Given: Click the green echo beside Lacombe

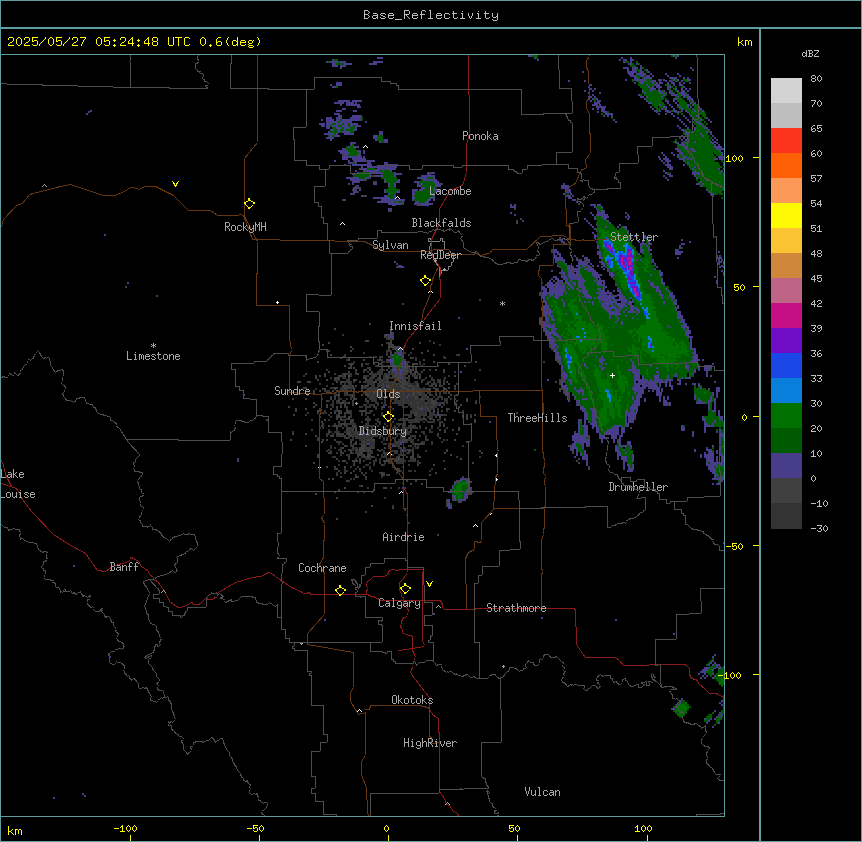Looking at the screenshot, I should click(424, 190).
